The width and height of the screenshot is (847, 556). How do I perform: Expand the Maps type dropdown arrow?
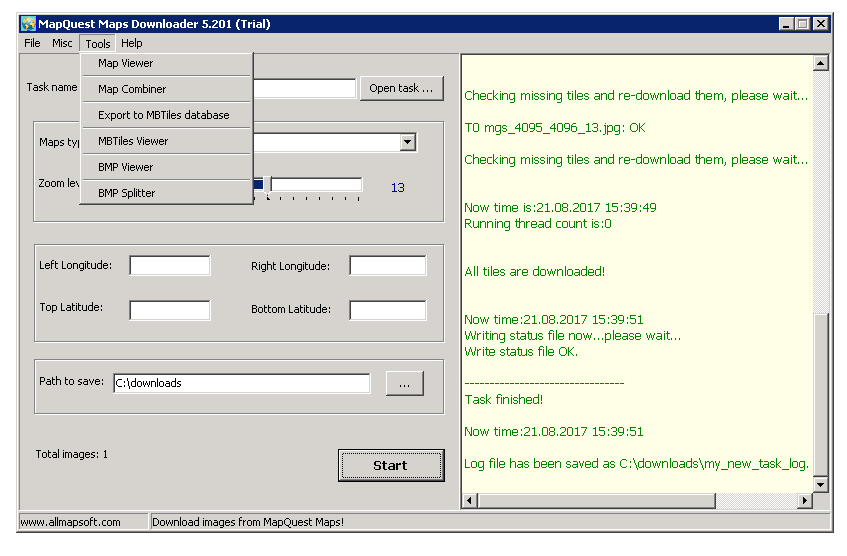408,142
